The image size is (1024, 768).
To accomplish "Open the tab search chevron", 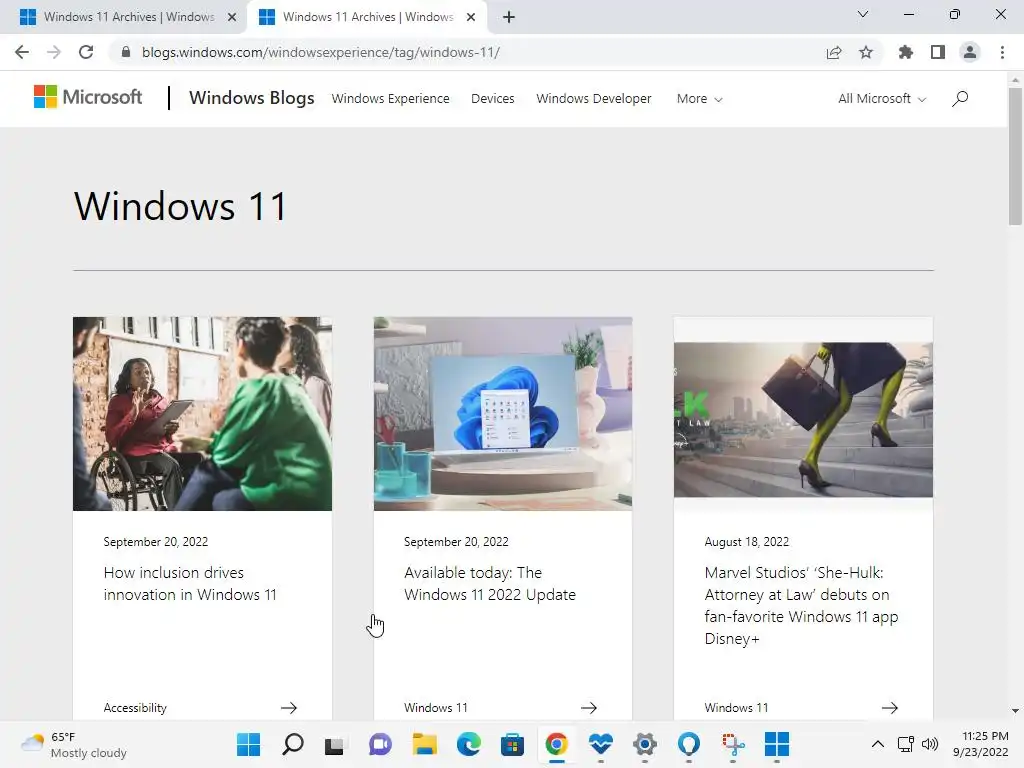I will (x=863, y=14).
